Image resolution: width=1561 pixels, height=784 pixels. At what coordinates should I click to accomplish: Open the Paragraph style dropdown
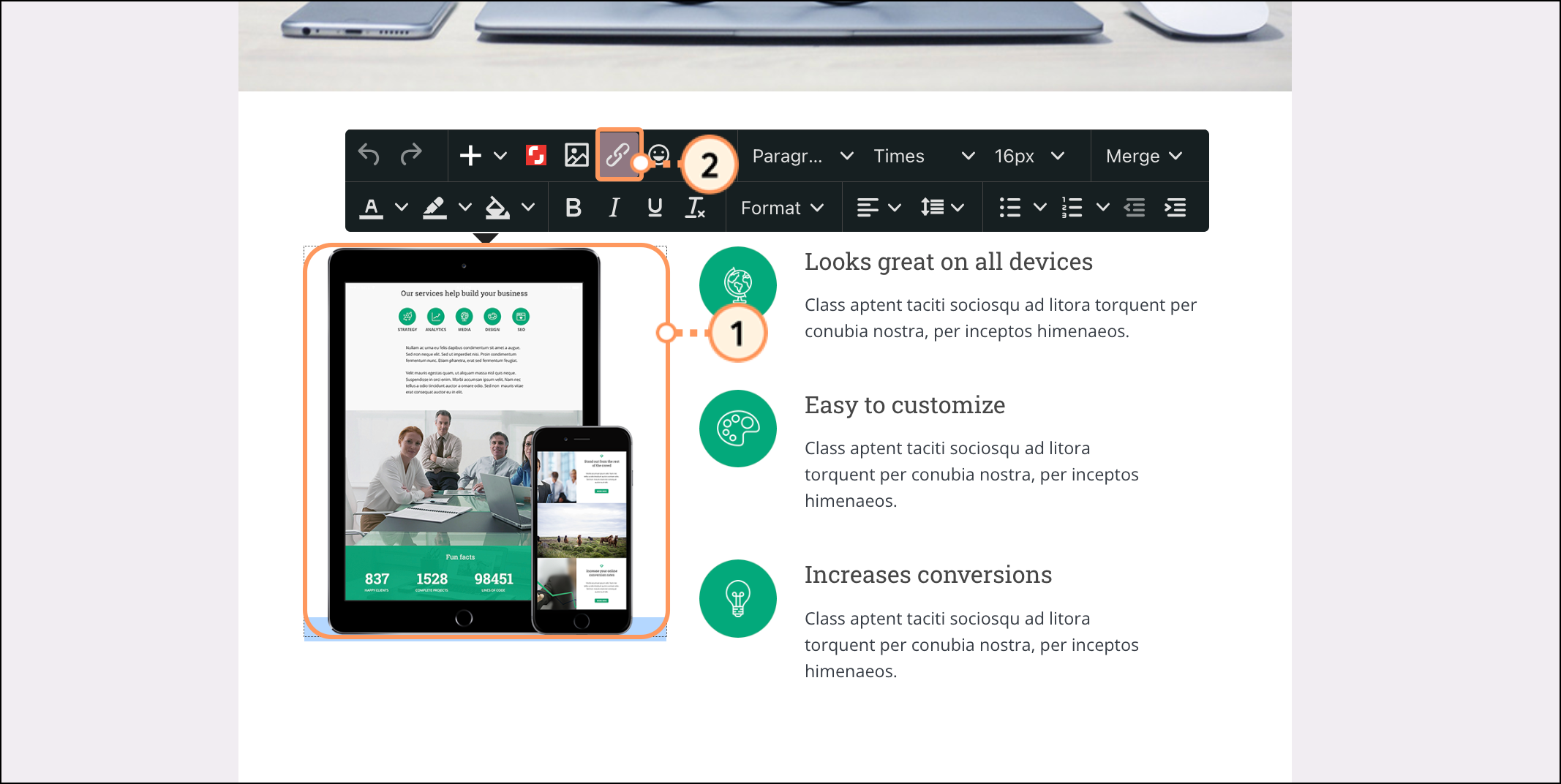(802, 156)
